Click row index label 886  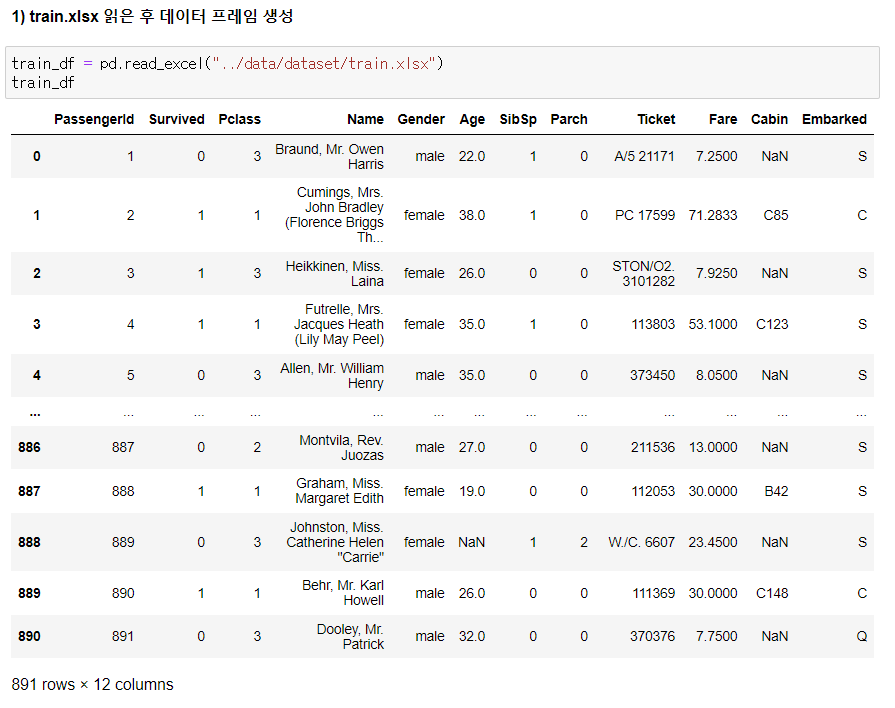(x=29, y=447)
